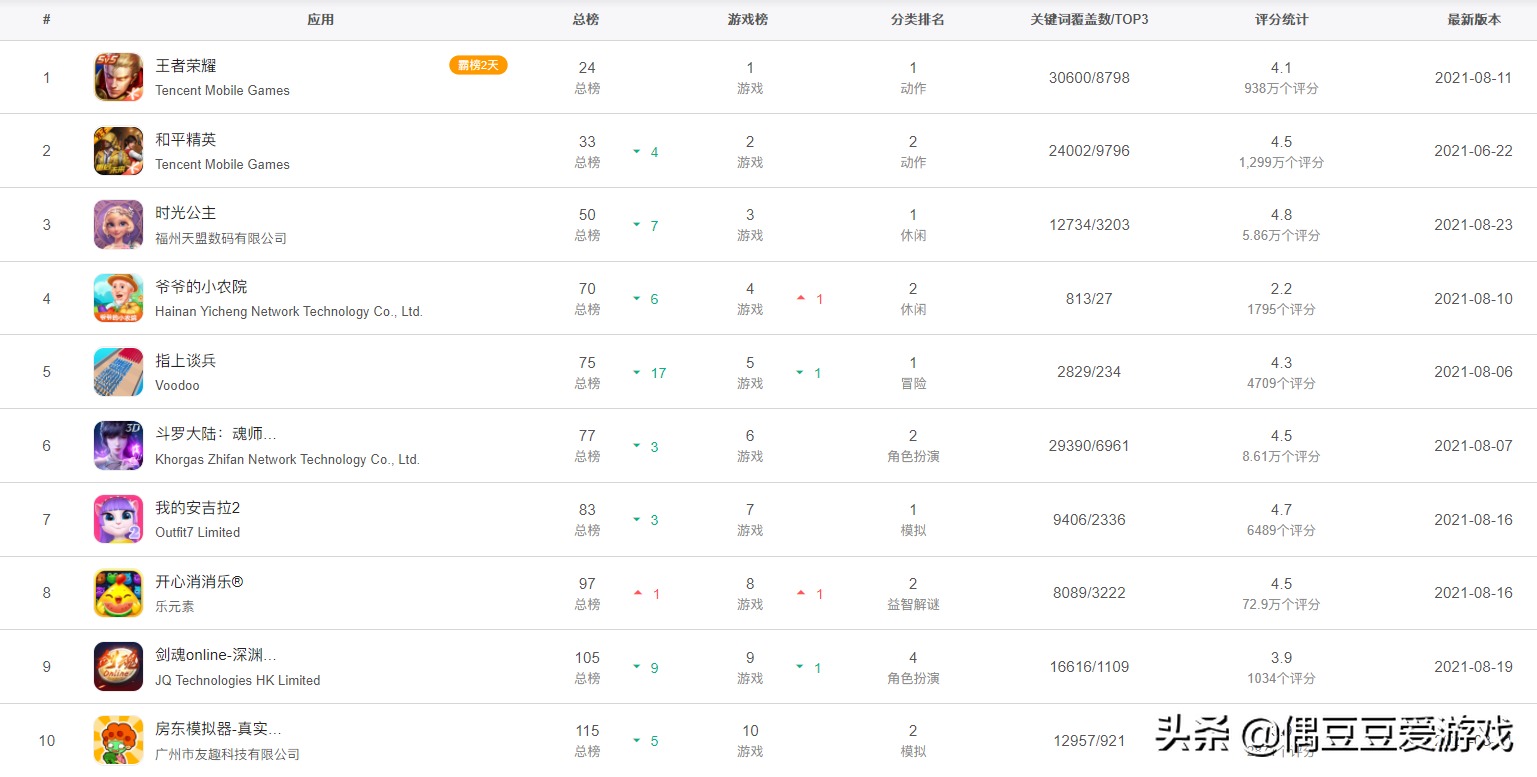The image size is (1537, 777).
Task: Click version date 2021-08-11
Action: click(x=1473, y=77)
